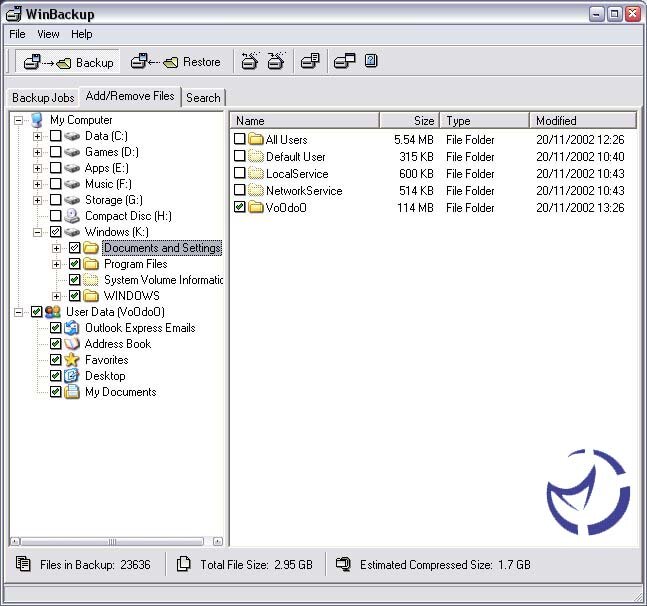Open the Search tab
The height and width of the screenshot is (606, 647).
click(203, 98)
